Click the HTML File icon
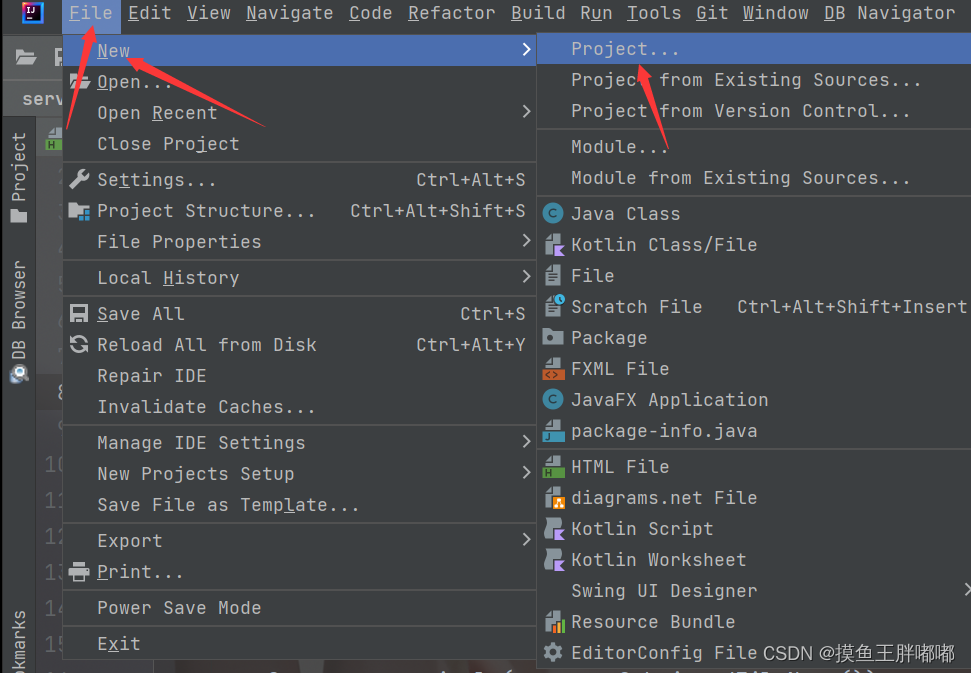The image size is (971, 673). pyautogui.click(x=554, y=467)
